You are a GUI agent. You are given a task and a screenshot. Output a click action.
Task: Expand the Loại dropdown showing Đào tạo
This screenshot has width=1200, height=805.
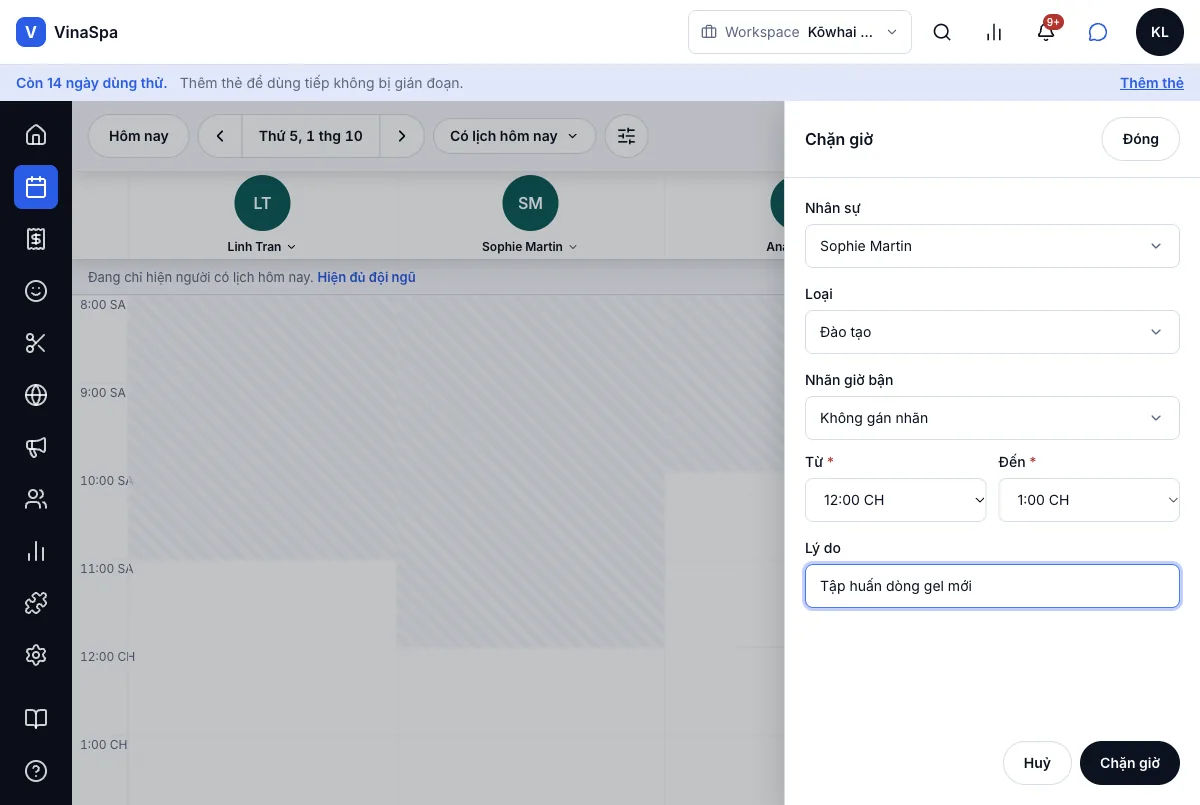(992, 332)
